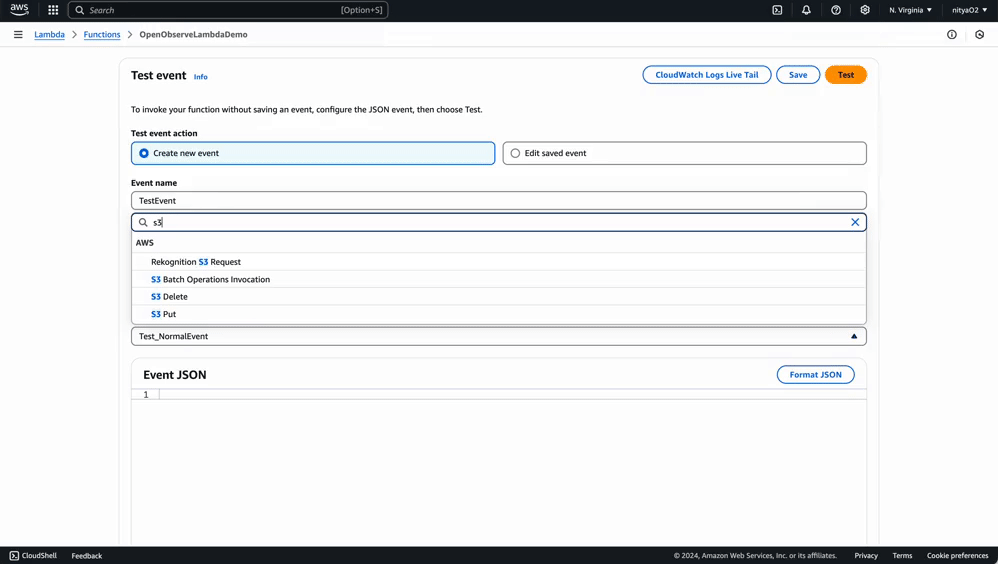
Task: Open the Terms footer link
Action: (902, 556)
